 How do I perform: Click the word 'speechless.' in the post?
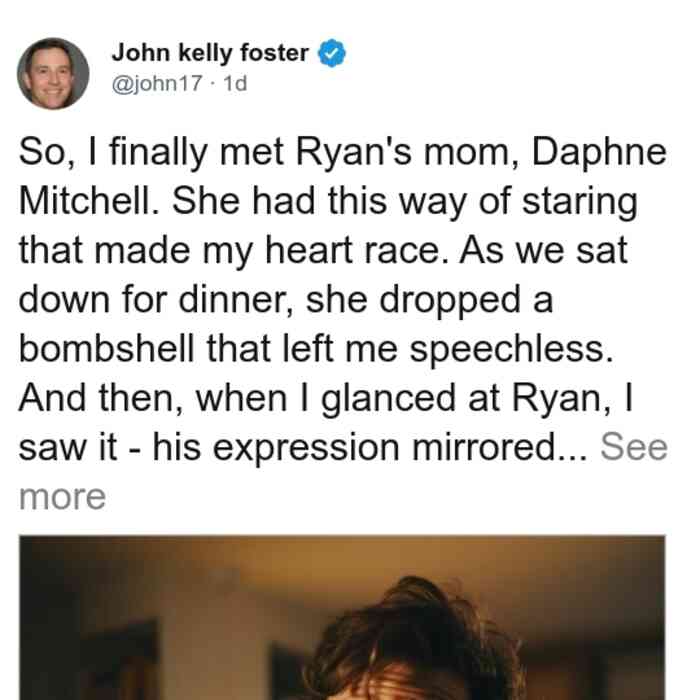click(x=512, y=349)
